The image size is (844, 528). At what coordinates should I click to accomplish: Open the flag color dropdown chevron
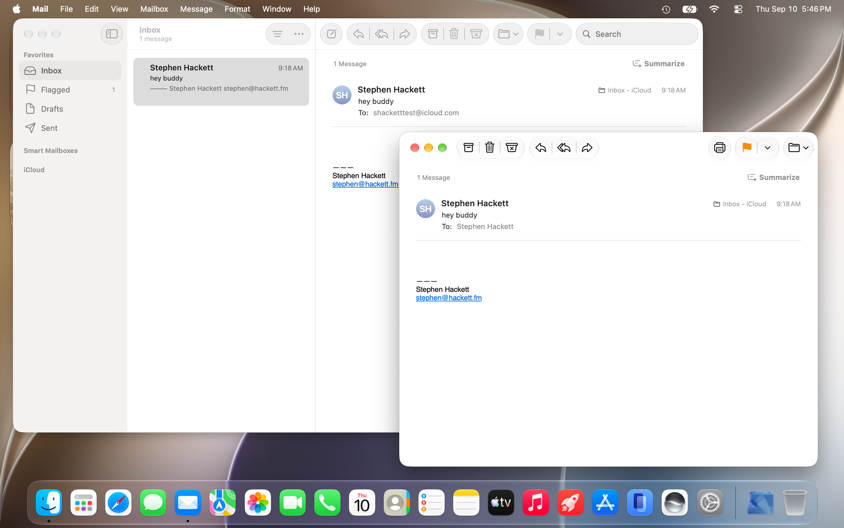click(768, 147)
